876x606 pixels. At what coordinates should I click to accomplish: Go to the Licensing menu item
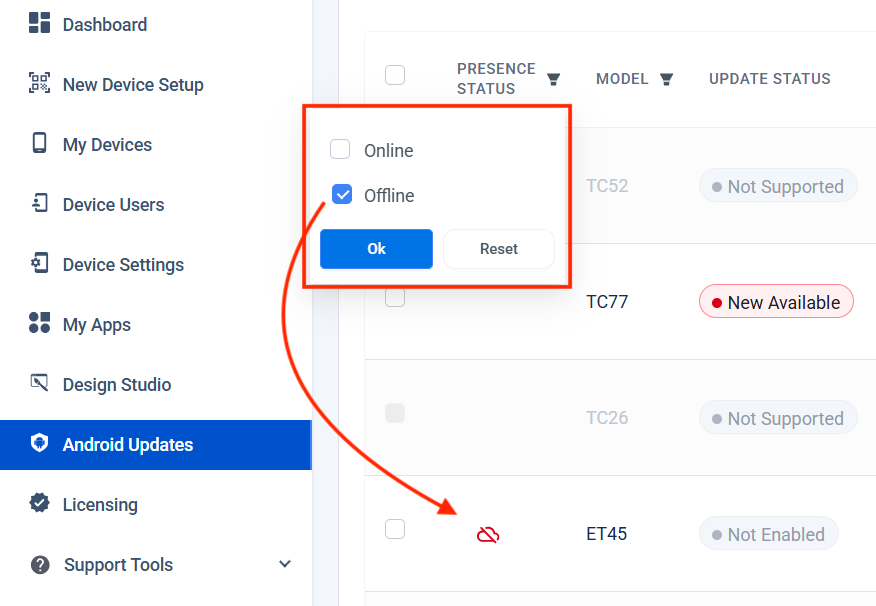coord(100,505)
